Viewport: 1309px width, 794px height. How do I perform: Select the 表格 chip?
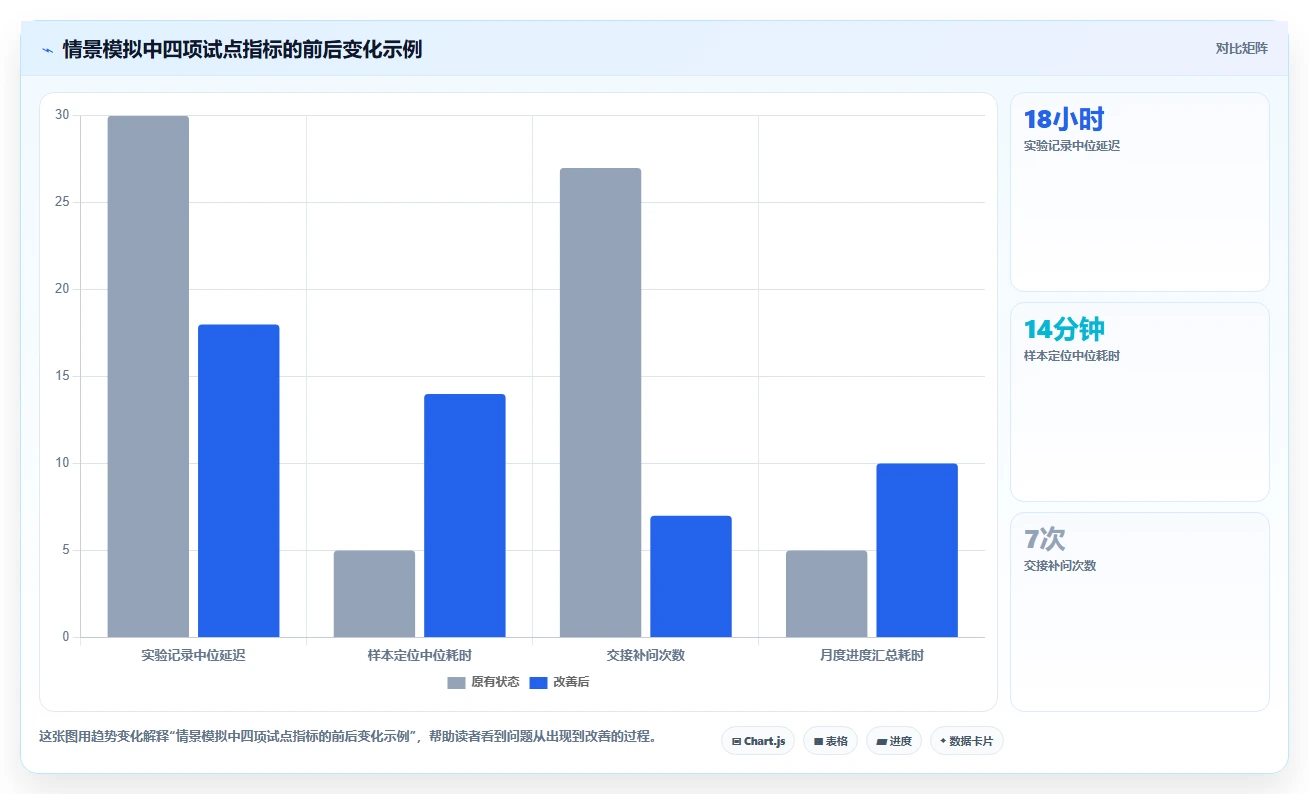pyautogui.click(x=830, y=741)
